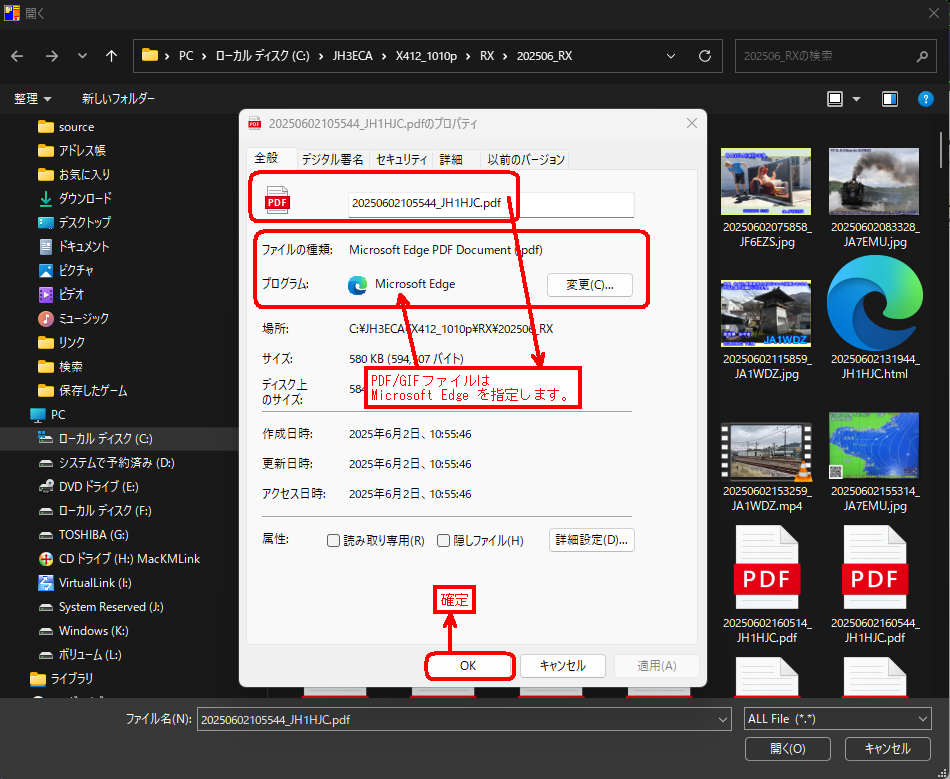Select お気に入り folder
Screen dimensions: 950x779
coord(74,175)
